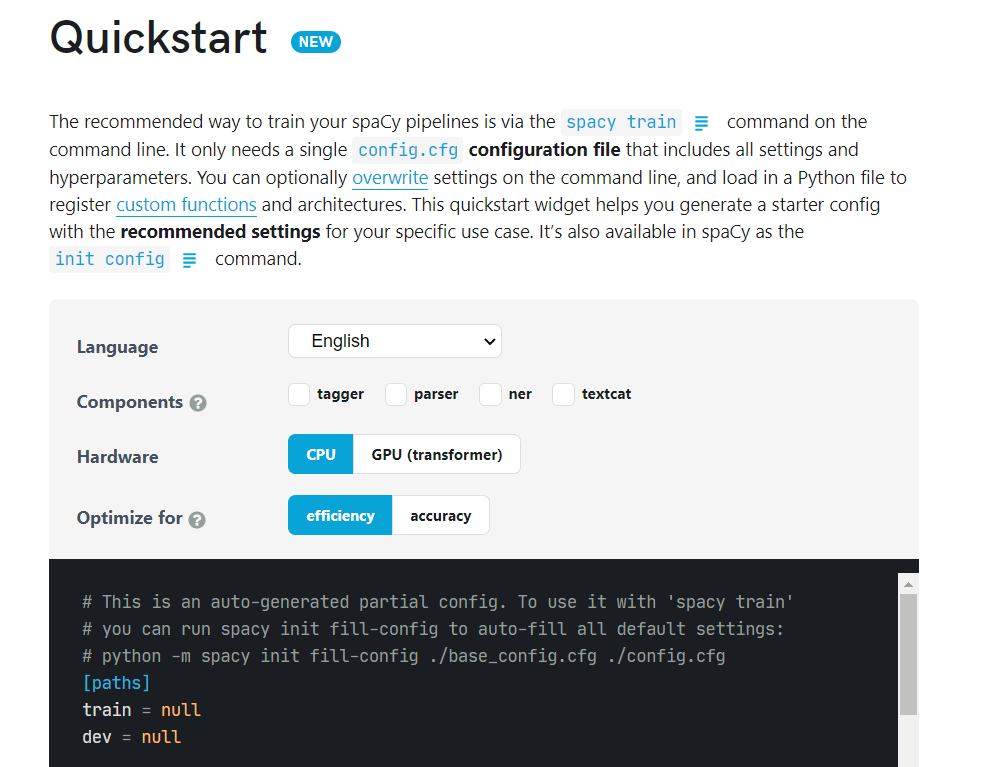Click the init config command link
Image resolution: width=982 pixels, height=767 pixels.
click(x=110, y=259)
